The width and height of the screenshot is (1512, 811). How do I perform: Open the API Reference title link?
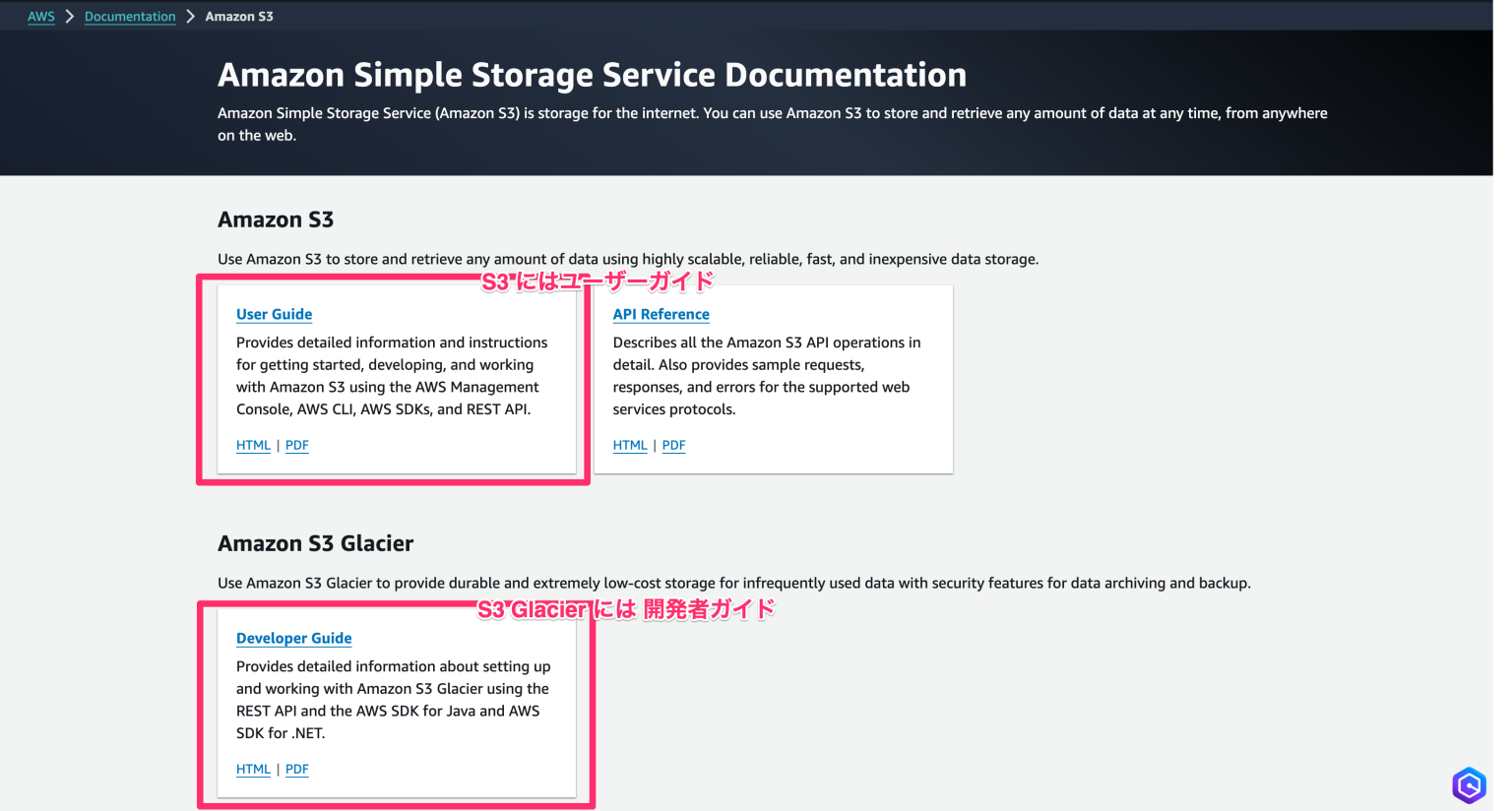(x=661, y=314)
